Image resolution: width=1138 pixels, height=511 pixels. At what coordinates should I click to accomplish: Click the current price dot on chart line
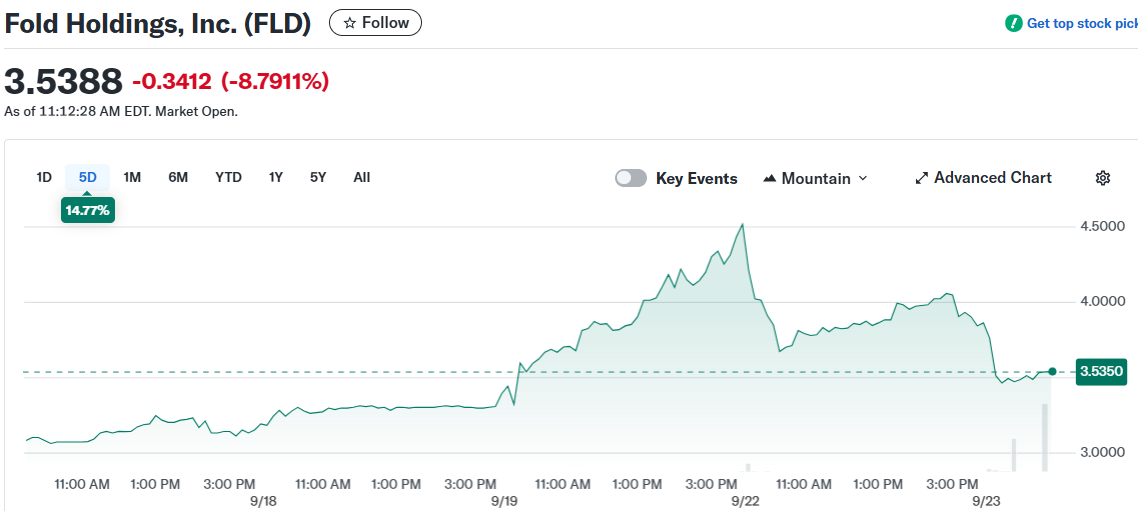pos(1052,372)
